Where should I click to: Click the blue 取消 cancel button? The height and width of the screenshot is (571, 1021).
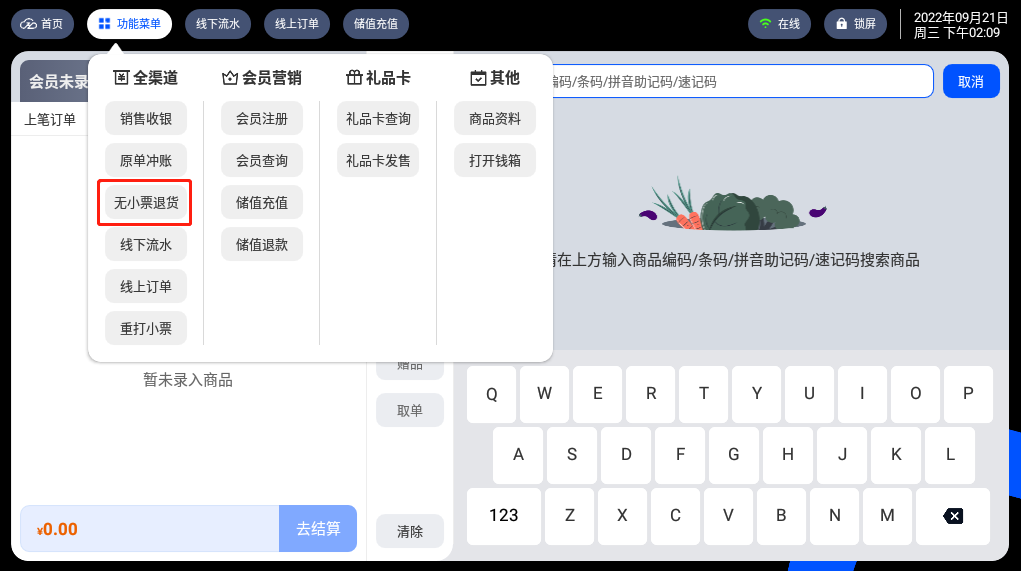click(971, 81)
